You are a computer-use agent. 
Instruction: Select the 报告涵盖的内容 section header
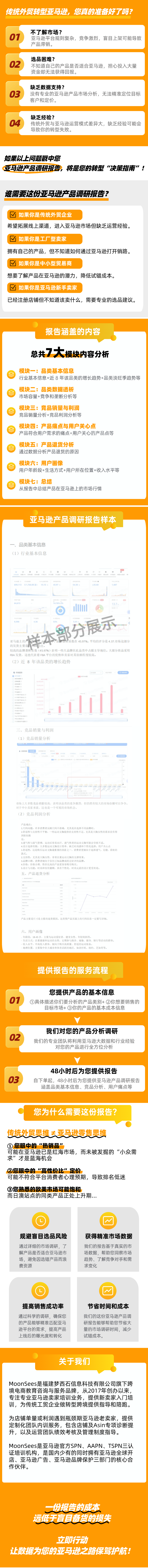73,332
